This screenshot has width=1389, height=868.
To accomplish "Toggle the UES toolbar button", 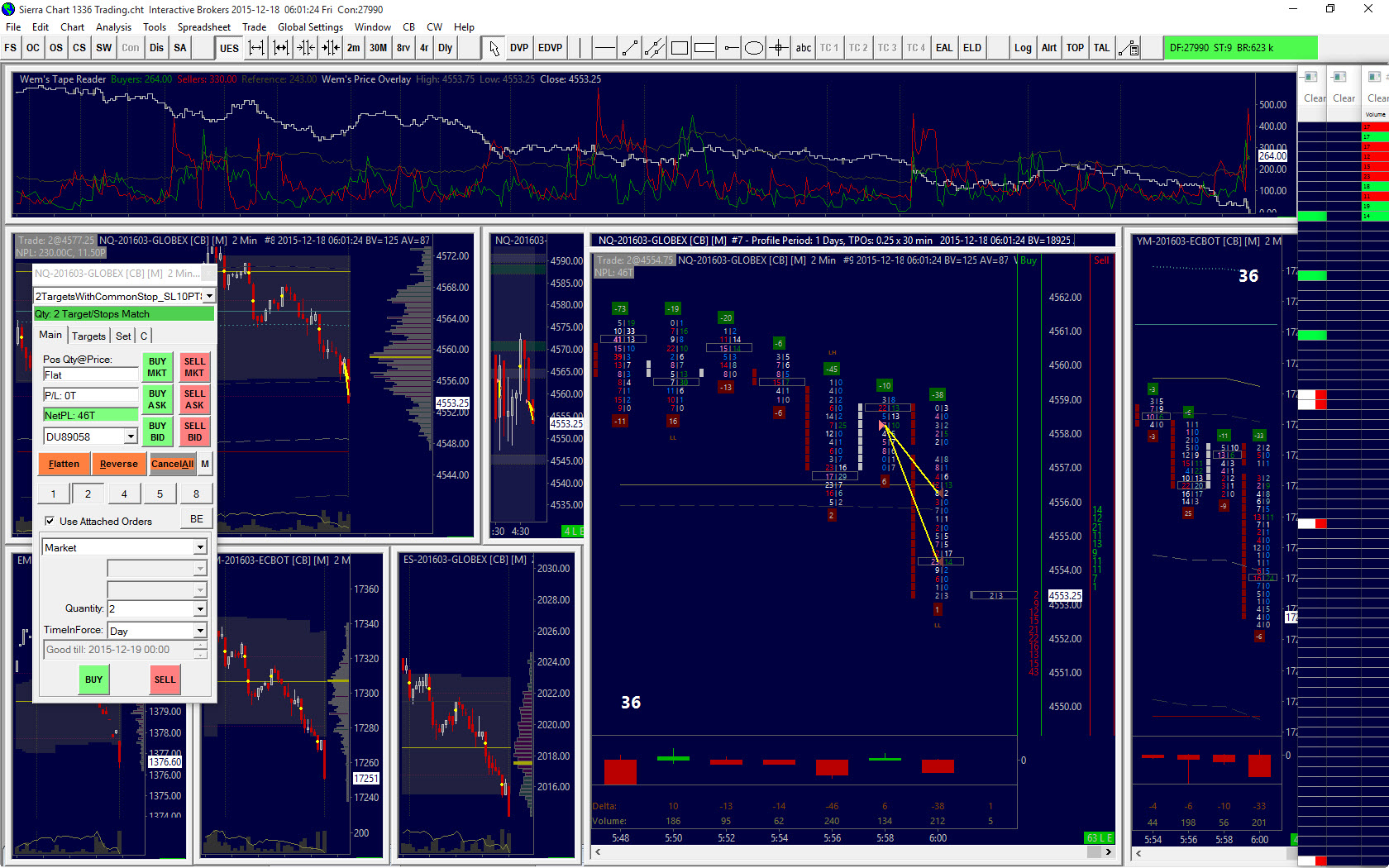I will (229, 48).
